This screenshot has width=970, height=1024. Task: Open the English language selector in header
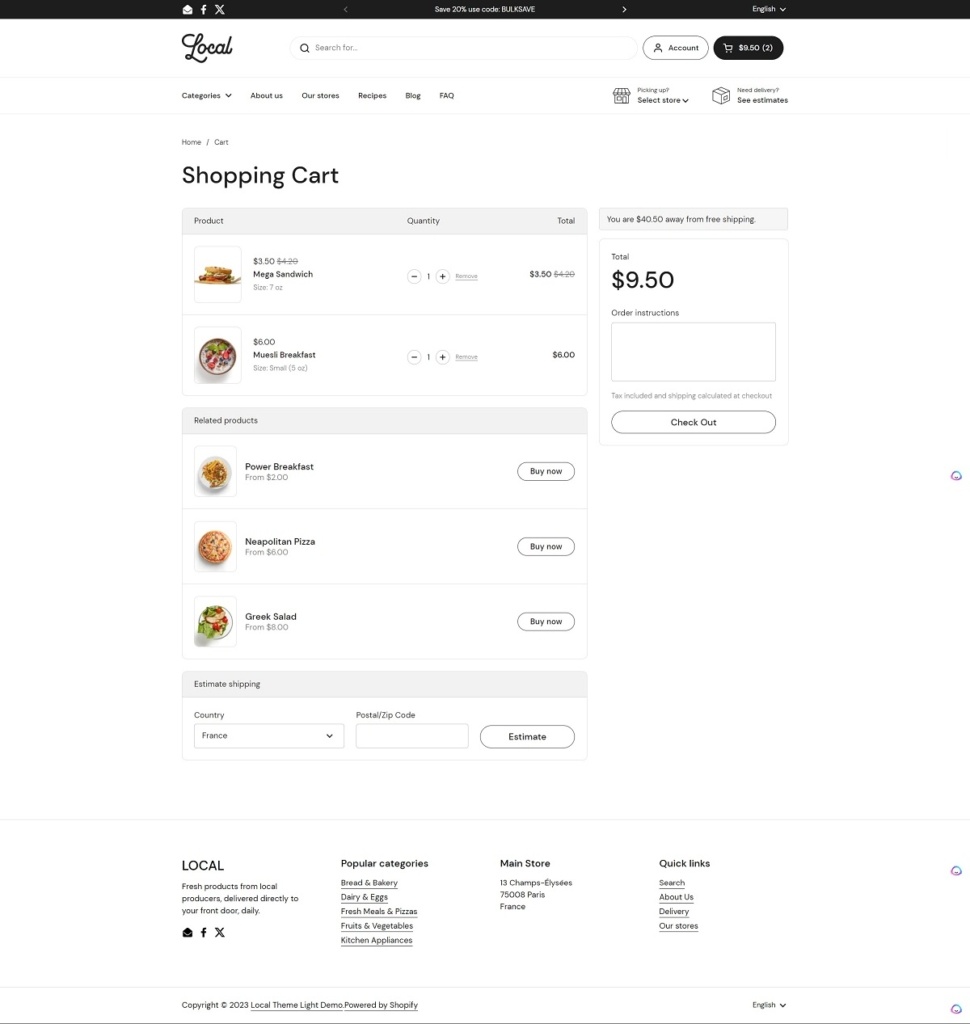point(768,9)
